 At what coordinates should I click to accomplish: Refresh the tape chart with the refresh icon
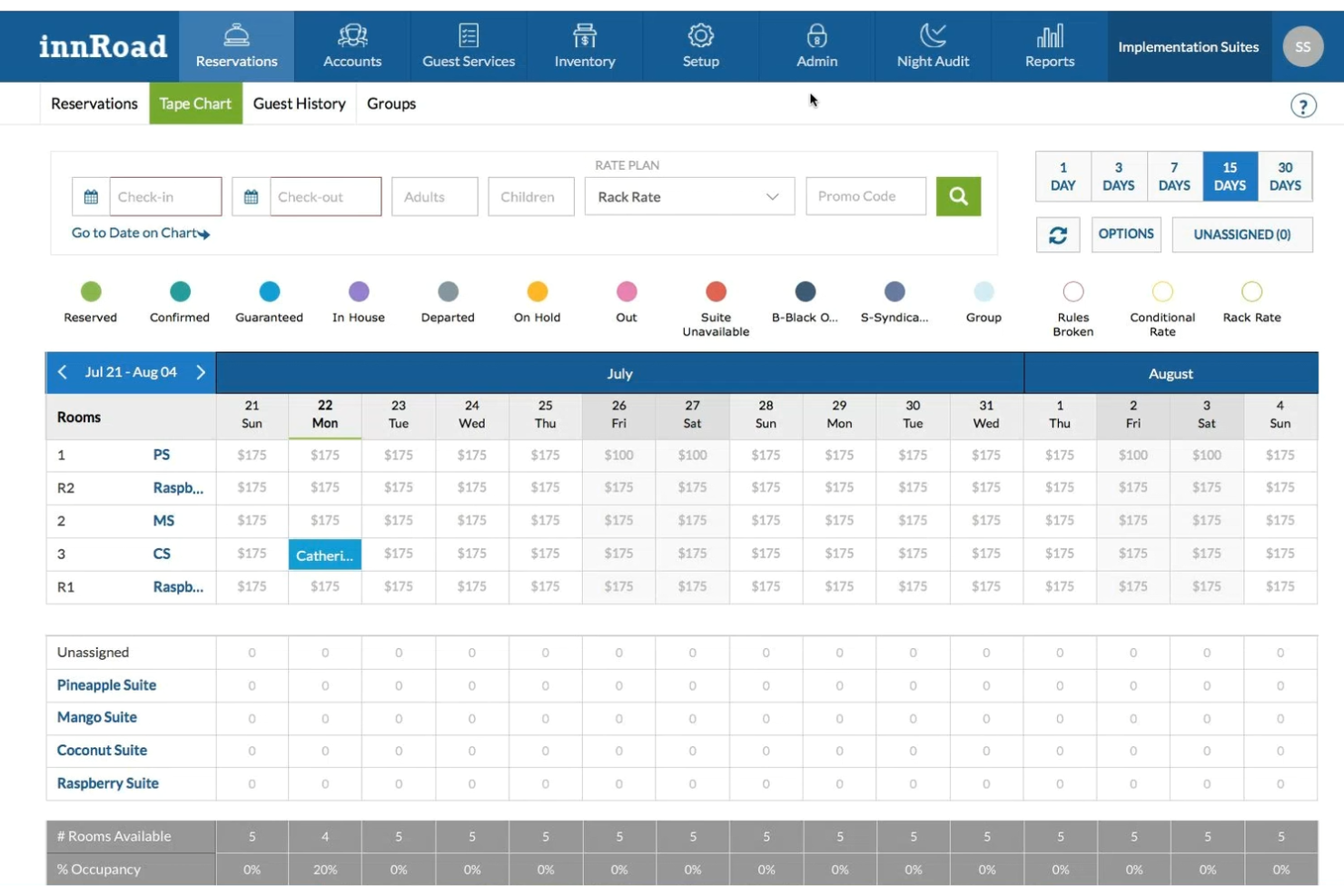(1057, 234)
